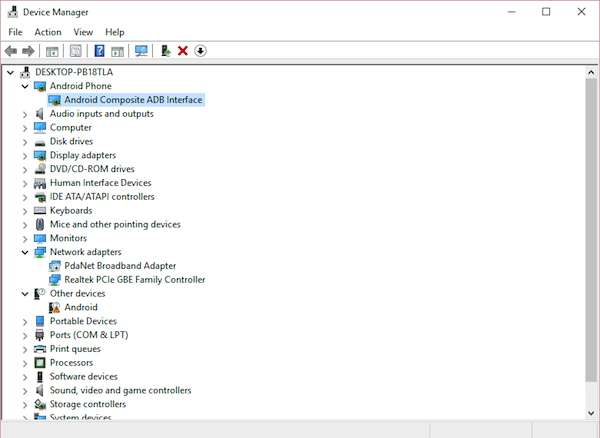The image size is (600, 438).
Task: Select the DESKTOP-PB18TLA computer name
Action: [74, 72]
